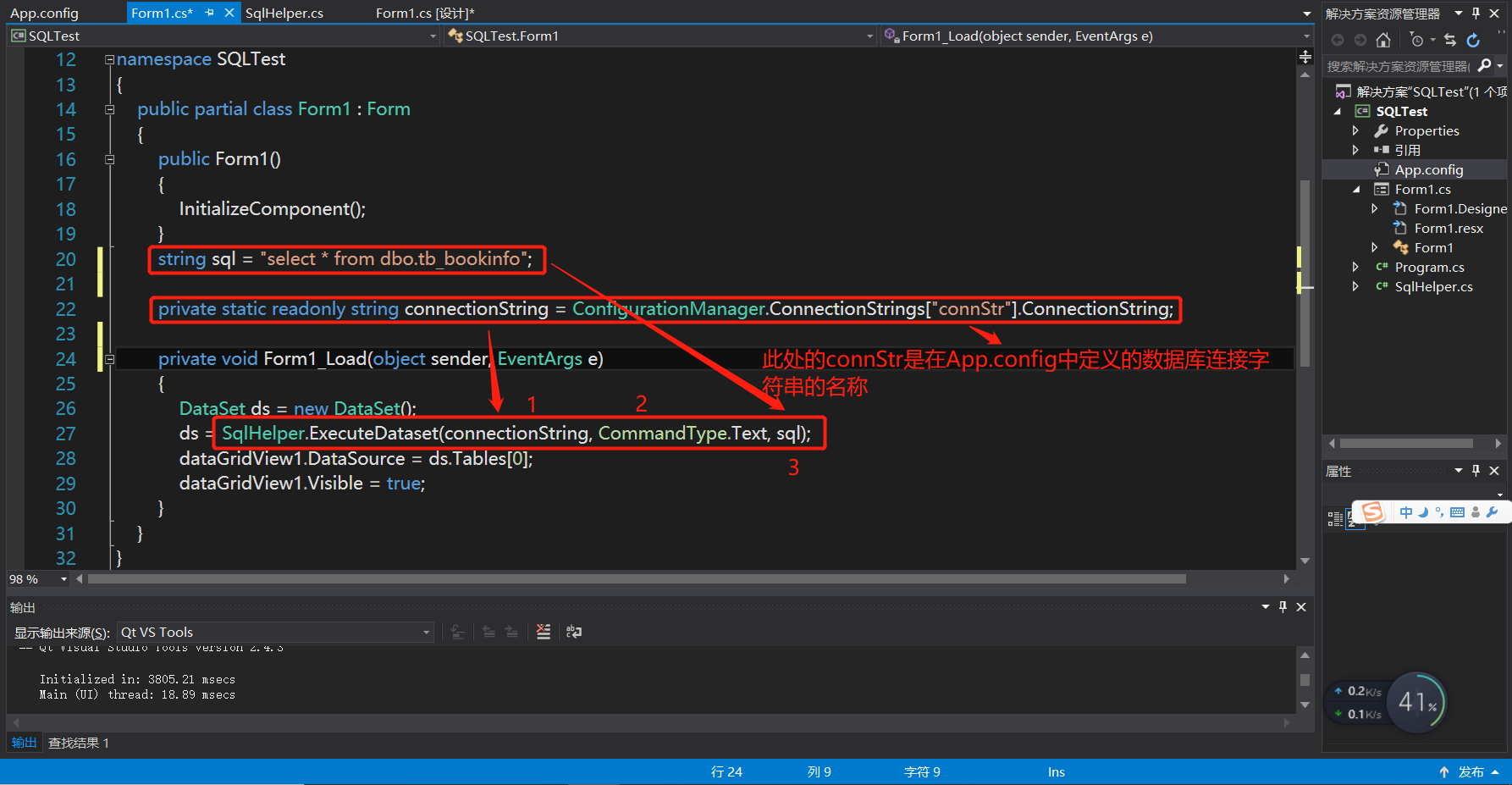The width and height of the screenshot is (1512, 785).
Task: Open the Form1_Load member dropdown
Action: (1306, 36)
